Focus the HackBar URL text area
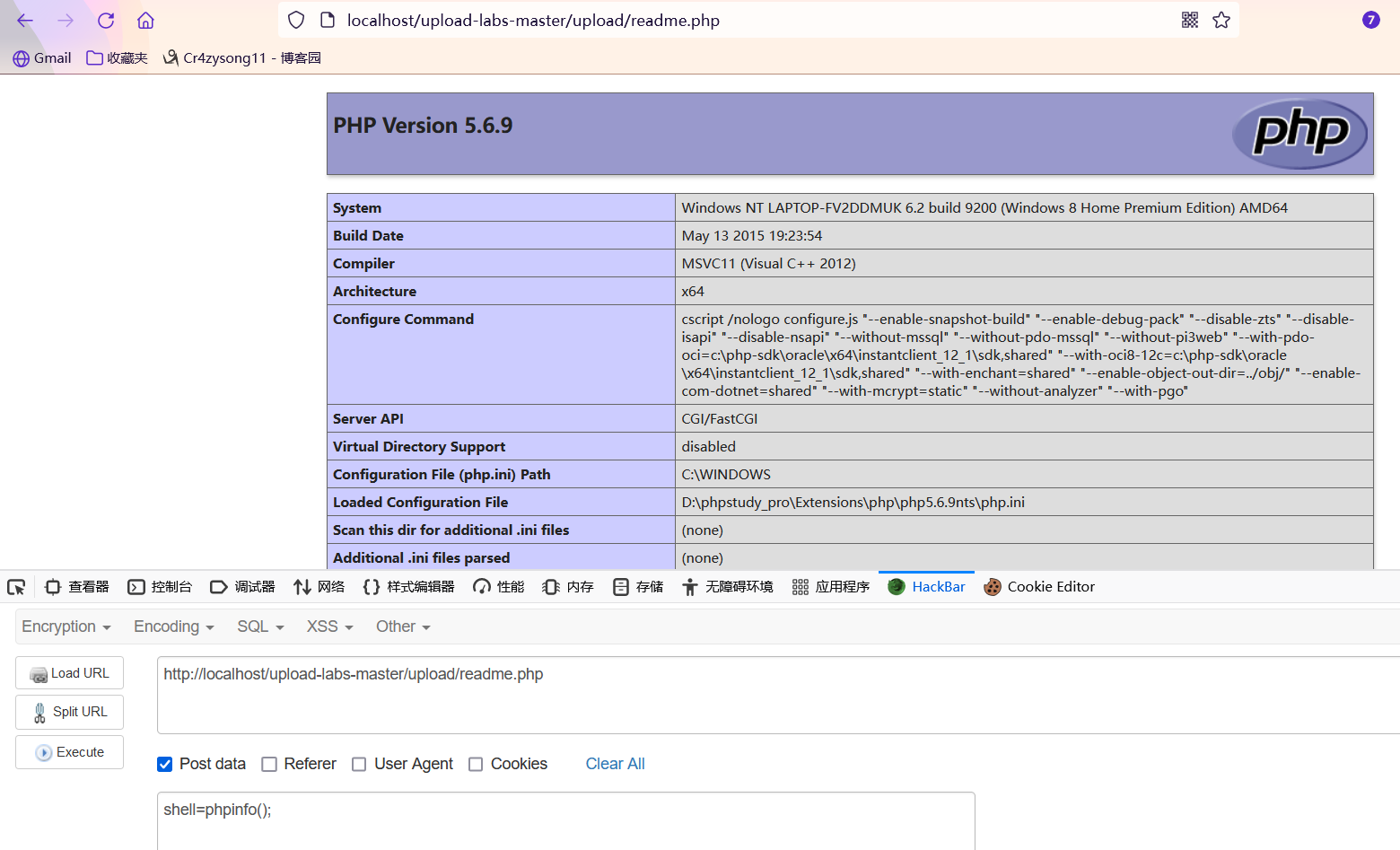 (x=778, y=695)
